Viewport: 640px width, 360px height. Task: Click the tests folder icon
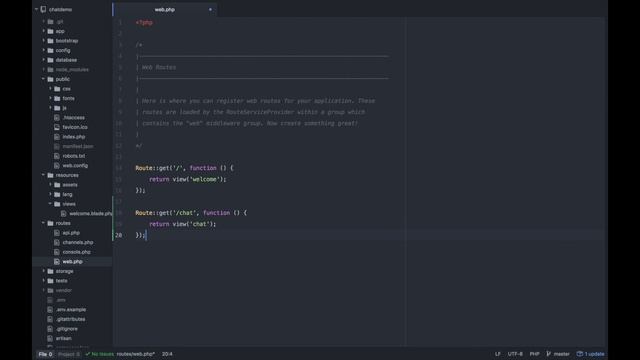coord(50,281)
